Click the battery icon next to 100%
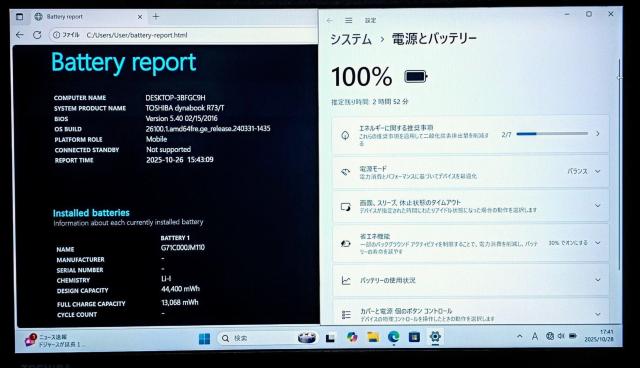 tap(416, 76)
